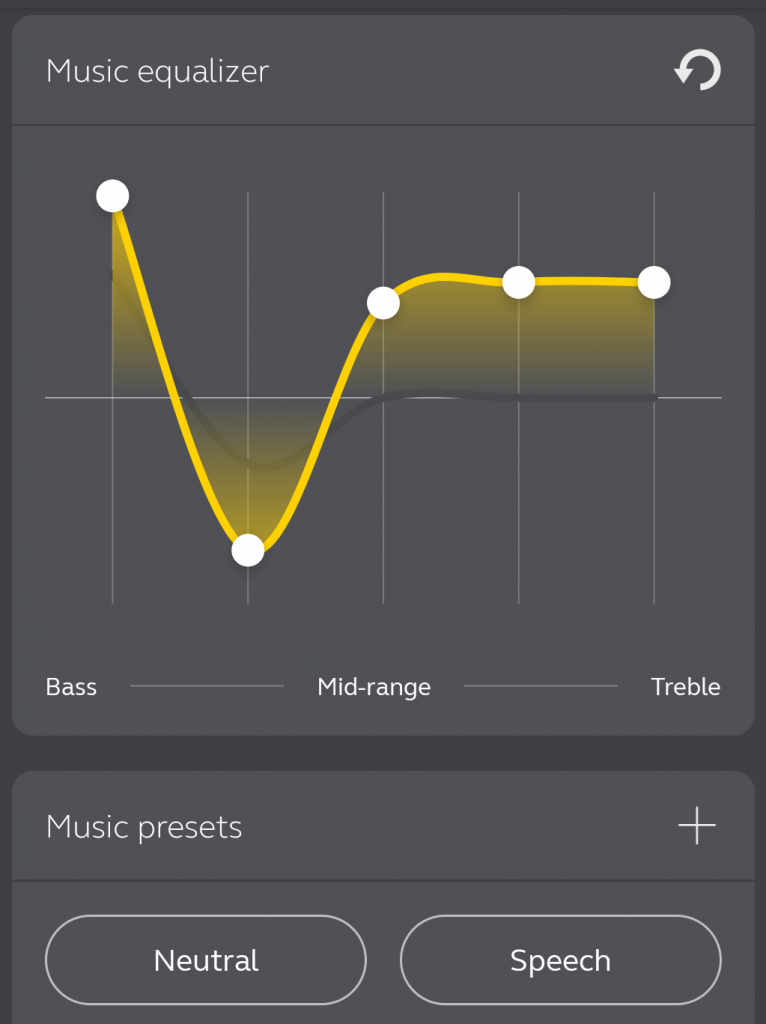Screen dimensions: 766x1024
Task: Click the line between Bass and Mid-range labels
Action: point(207,686)
